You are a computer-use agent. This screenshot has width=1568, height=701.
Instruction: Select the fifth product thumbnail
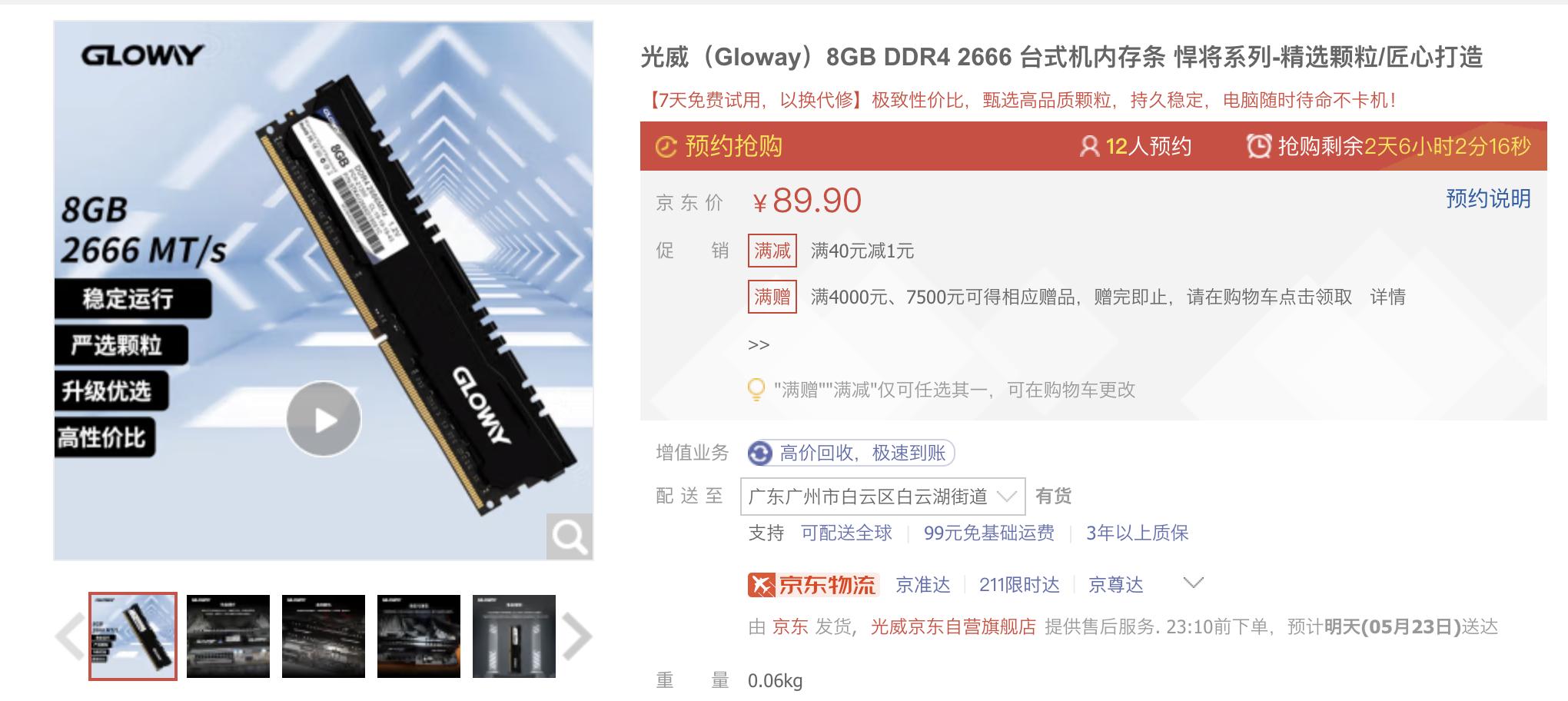tap(513, 636)
